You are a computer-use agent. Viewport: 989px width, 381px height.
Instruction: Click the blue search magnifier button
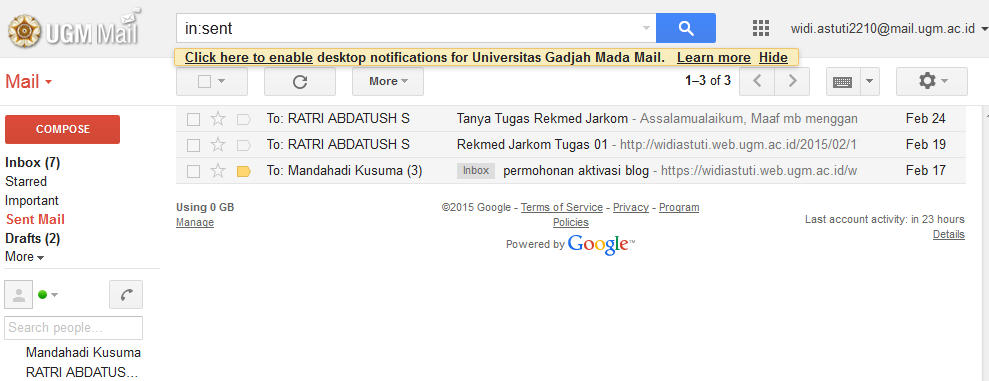point(686,28)
